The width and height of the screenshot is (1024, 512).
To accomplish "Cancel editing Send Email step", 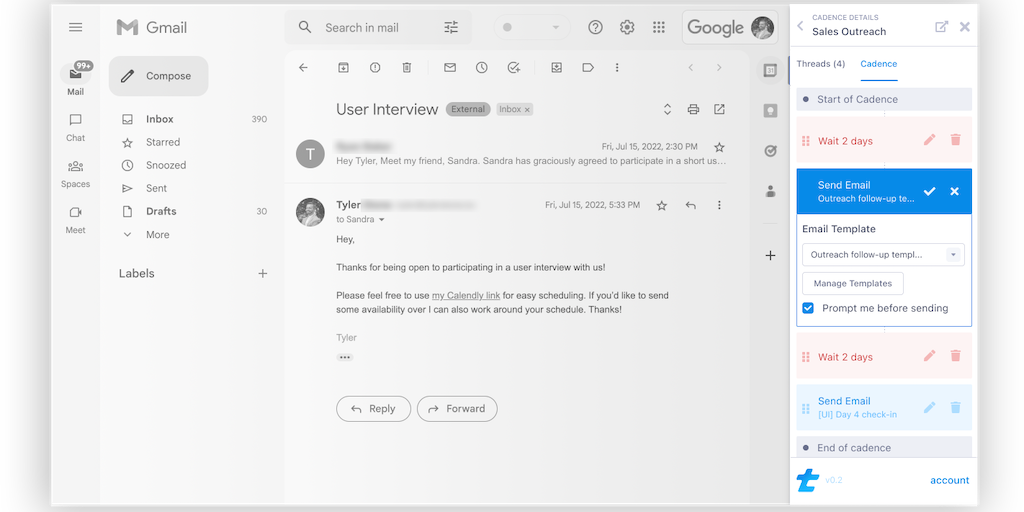I will [x=954, y=191].
